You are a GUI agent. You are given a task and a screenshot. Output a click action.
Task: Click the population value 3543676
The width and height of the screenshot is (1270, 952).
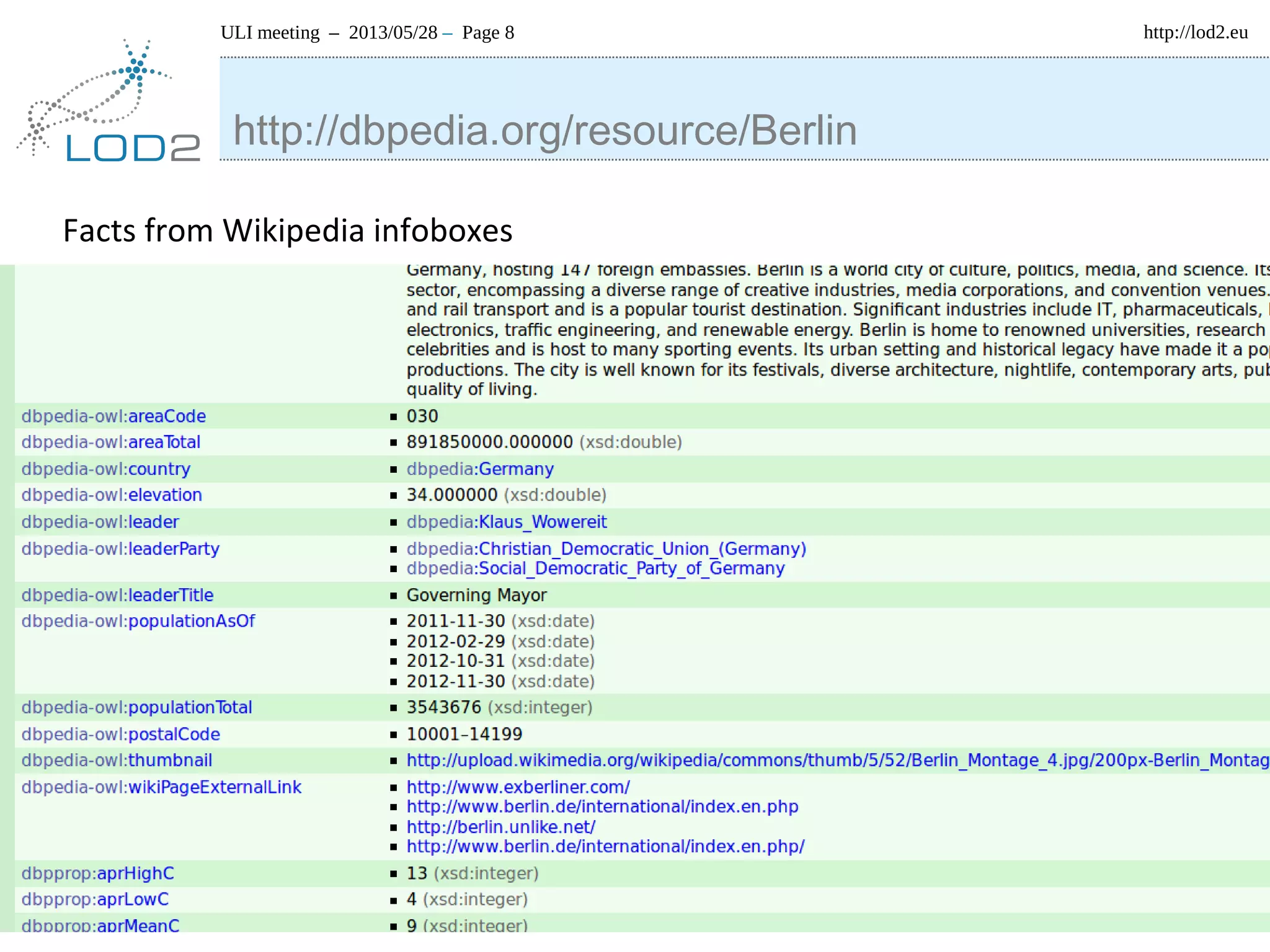(x=443, y=707)
